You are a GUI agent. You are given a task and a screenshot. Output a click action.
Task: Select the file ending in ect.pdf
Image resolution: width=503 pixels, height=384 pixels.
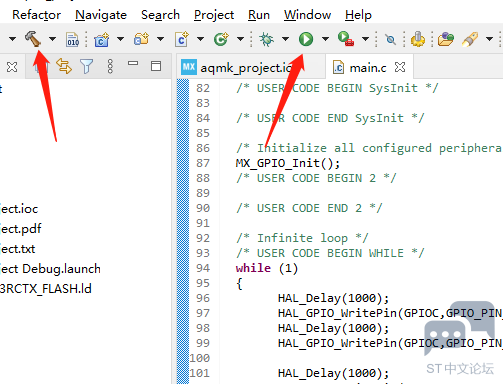pos(20,229)
